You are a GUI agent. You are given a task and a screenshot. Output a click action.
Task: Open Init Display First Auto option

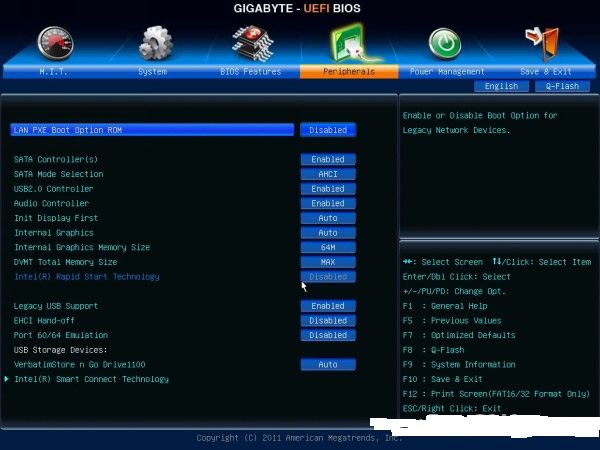tap(328, 218)
